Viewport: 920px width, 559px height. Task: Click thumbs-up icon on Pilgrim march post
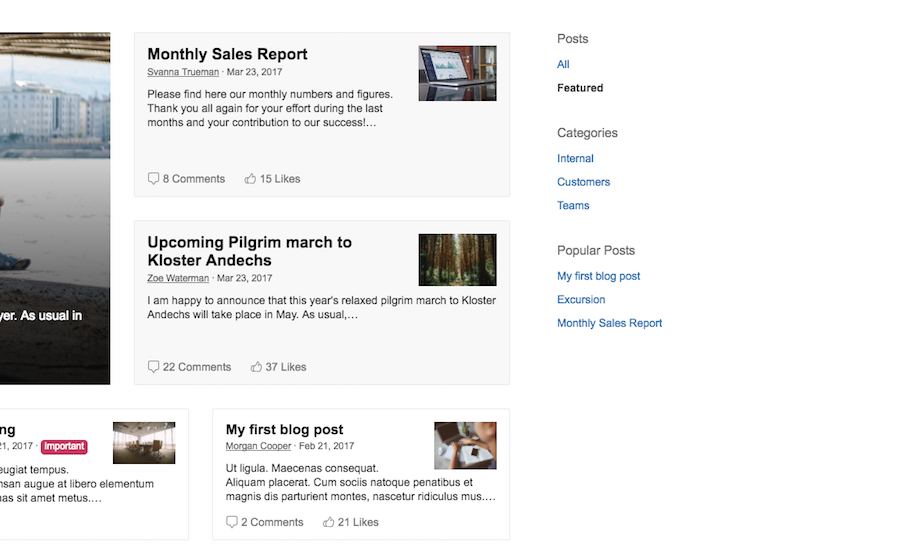tap(256, 367)
